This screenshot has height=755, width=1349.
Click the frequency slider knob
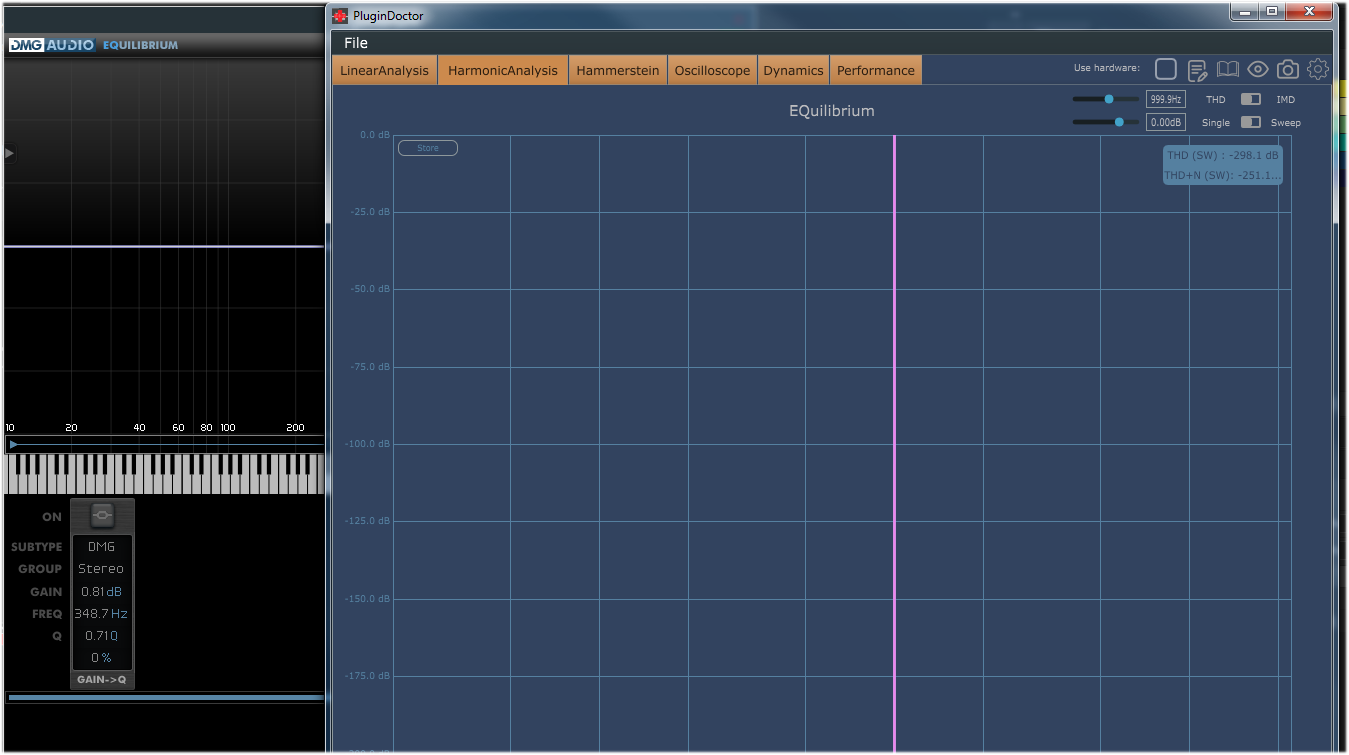tap(1109, 99)
